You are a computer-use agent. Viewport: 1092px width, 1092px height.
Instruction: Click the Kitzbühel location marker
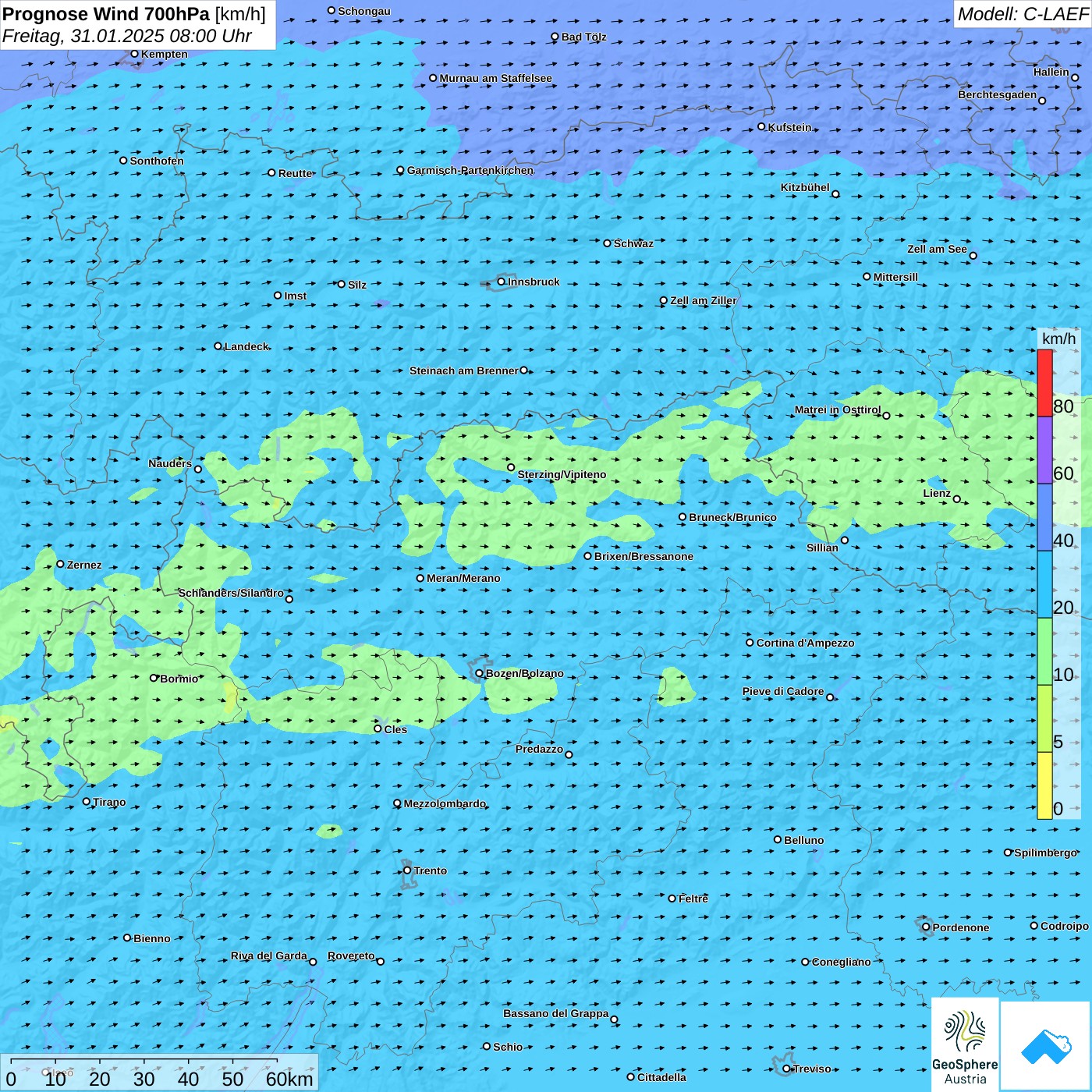click(835, 194)
